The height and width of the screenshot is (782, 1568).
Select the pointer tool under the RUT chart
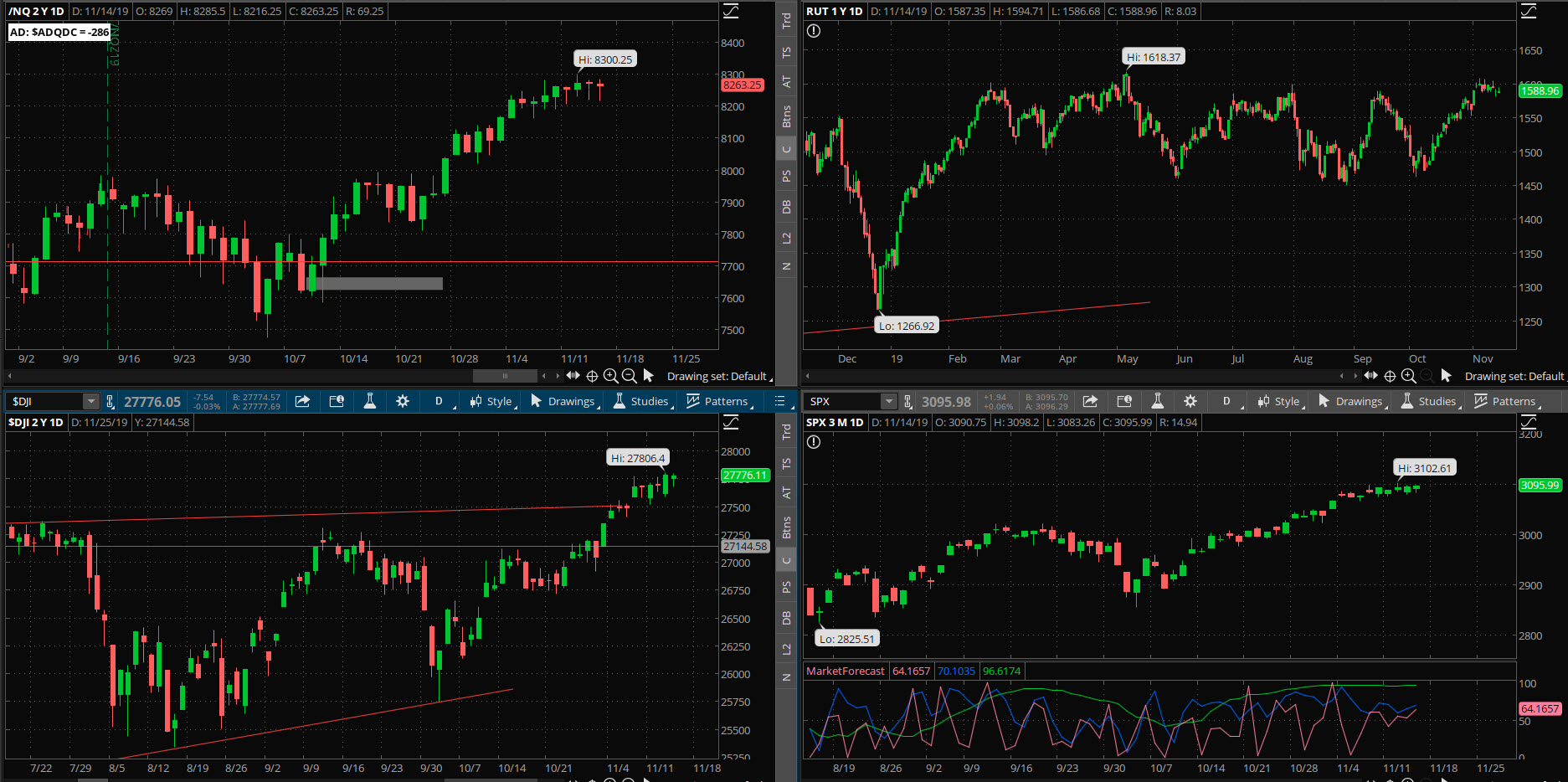pyautogui.click(x=1446, y=376)
